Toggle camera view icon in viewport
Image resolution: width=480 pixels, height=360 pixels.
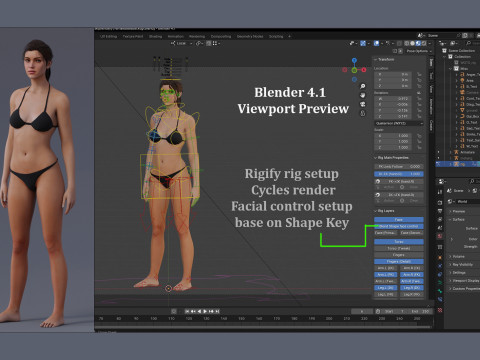(363, 104)
